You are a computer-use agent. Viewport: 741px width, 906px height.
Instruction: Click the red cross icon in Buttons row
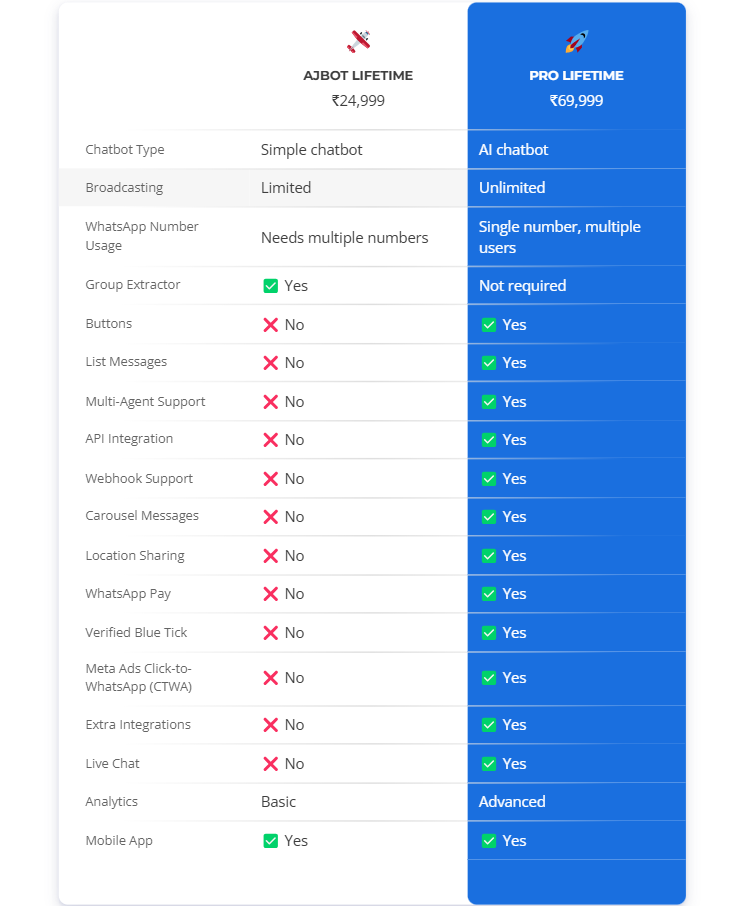pyautogui.click(x=271, y=325)
